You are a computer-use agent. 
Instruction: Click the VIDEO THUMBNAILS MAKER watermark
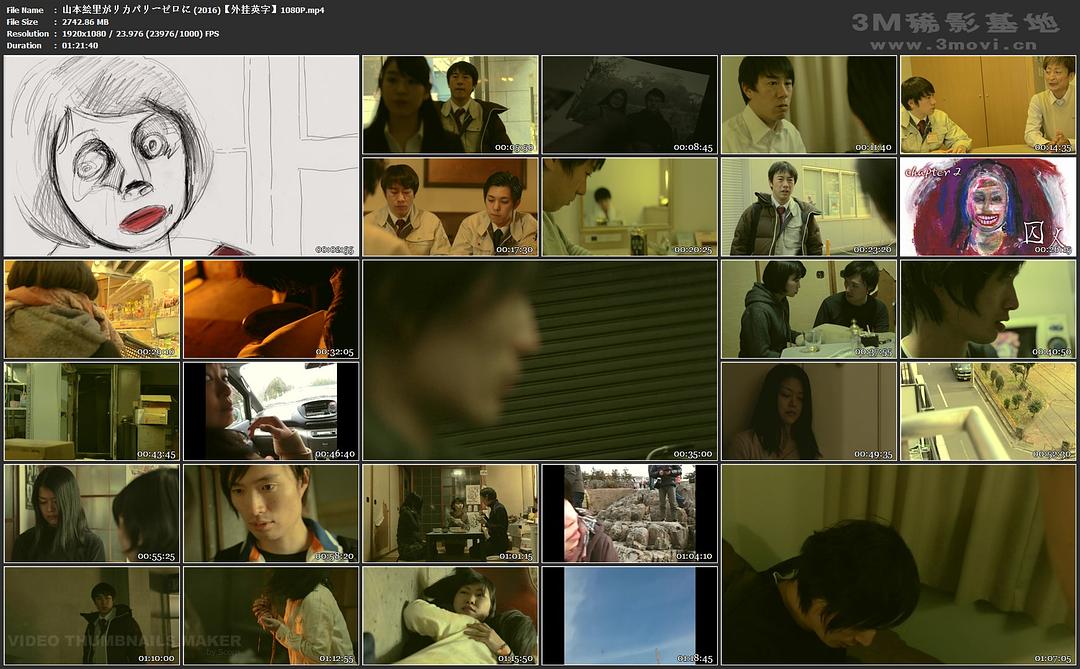point(125,641)
